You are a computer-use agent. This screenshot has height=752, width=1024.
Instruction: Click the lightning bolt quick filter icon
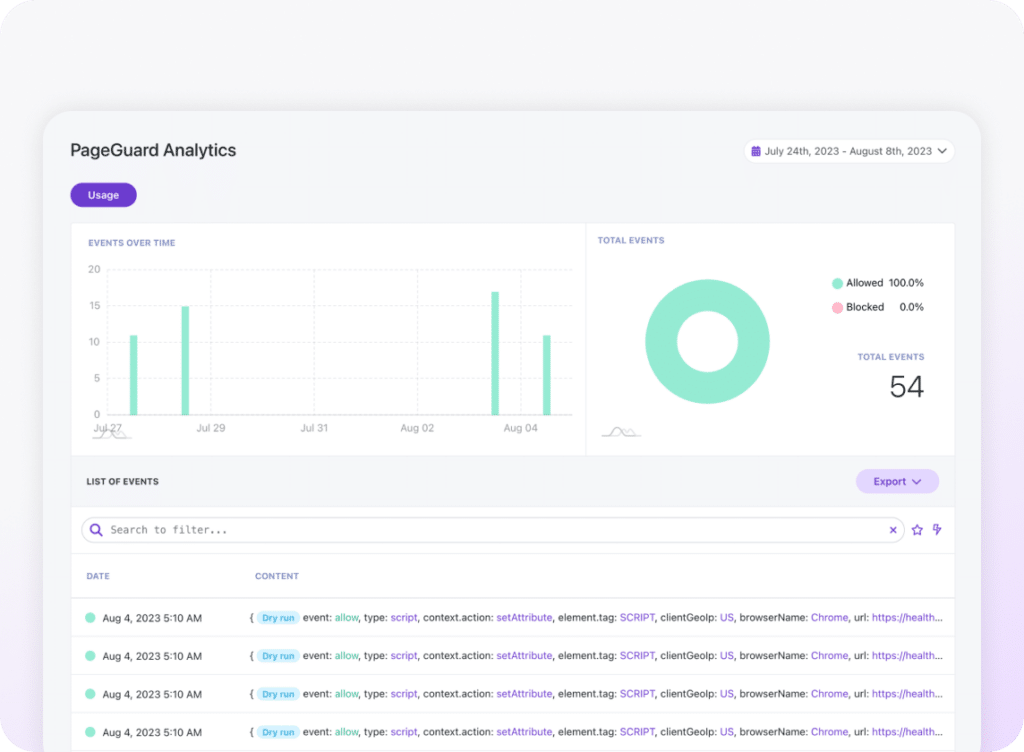[937, 529]
